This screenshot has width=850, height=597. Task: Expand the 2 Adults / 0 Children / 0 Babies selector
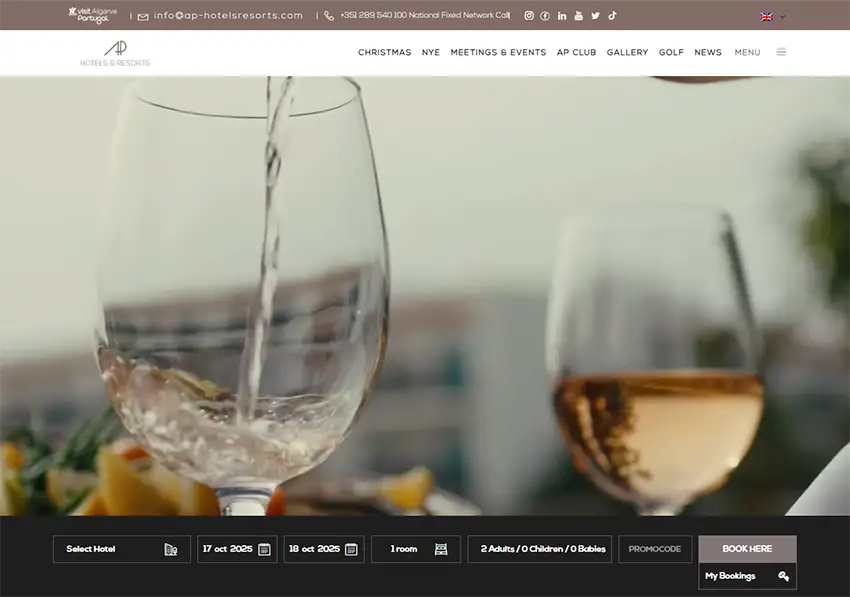point(540,548)
